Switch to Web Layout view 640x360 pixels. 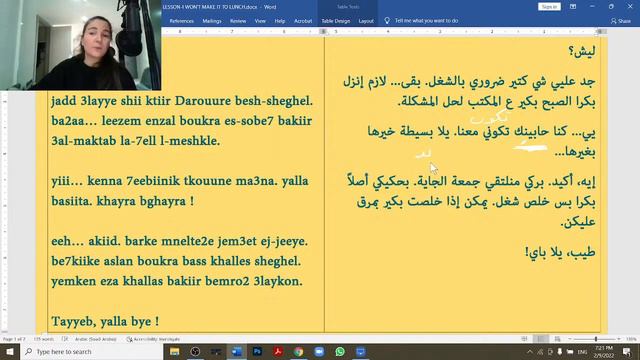[x=558, y=339]
